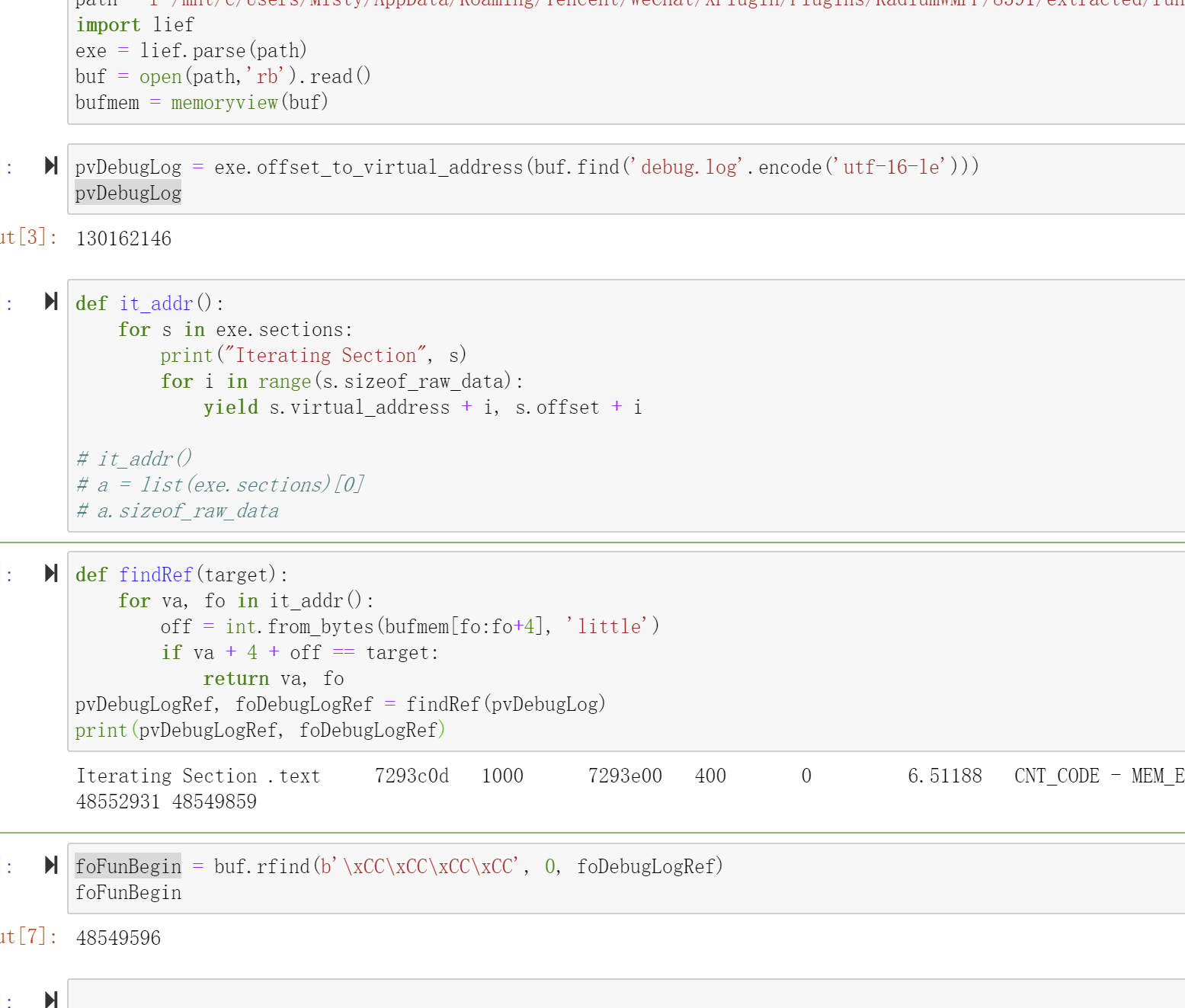Click the 'Iterating Section .text' output line

coord(198,776)
